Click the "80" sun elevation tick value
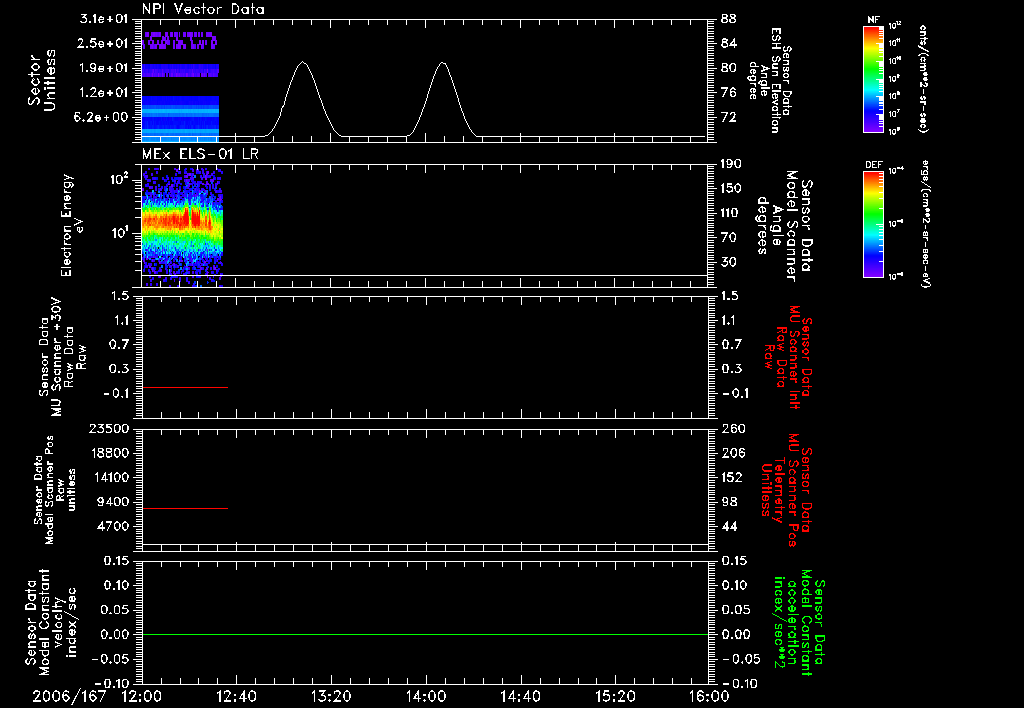Image resolution: width=1024 pixels, height=708 pixels. click(729, 68)
